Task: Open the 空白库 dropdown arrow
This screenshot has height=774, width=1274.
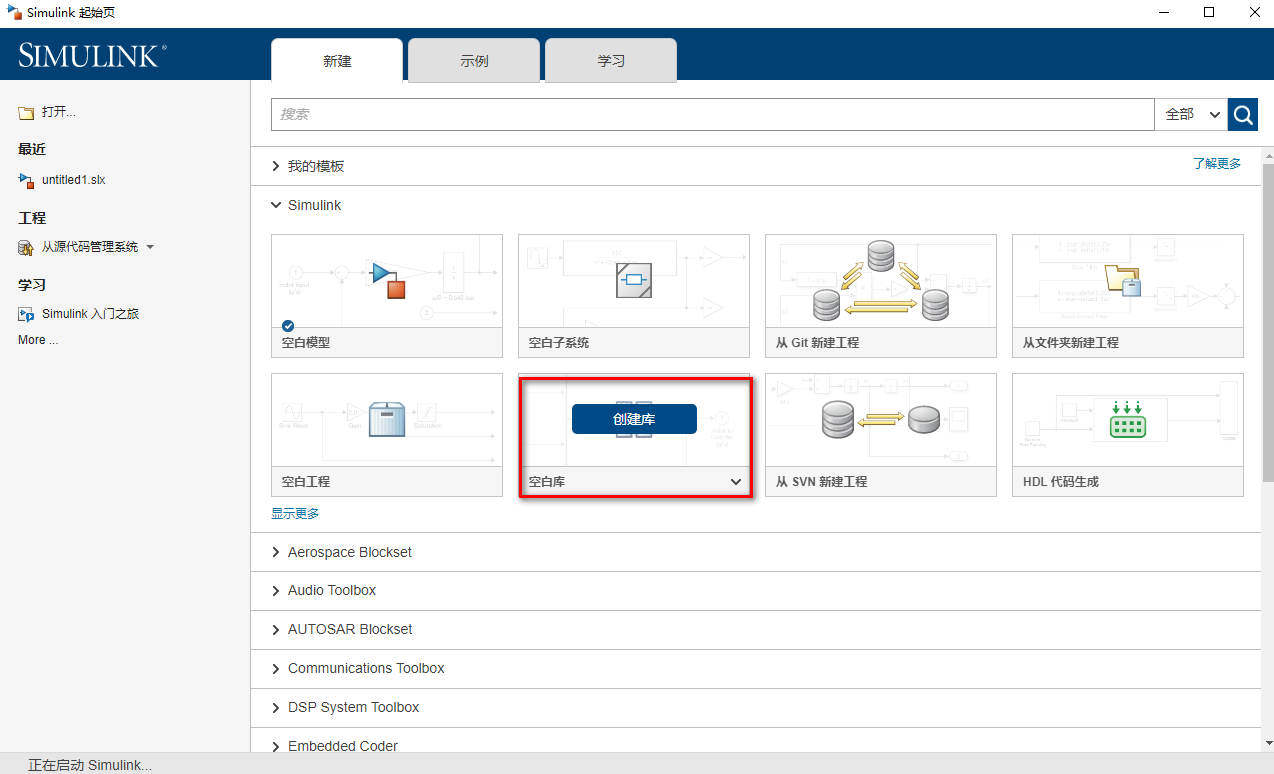Action: [736, 482]
